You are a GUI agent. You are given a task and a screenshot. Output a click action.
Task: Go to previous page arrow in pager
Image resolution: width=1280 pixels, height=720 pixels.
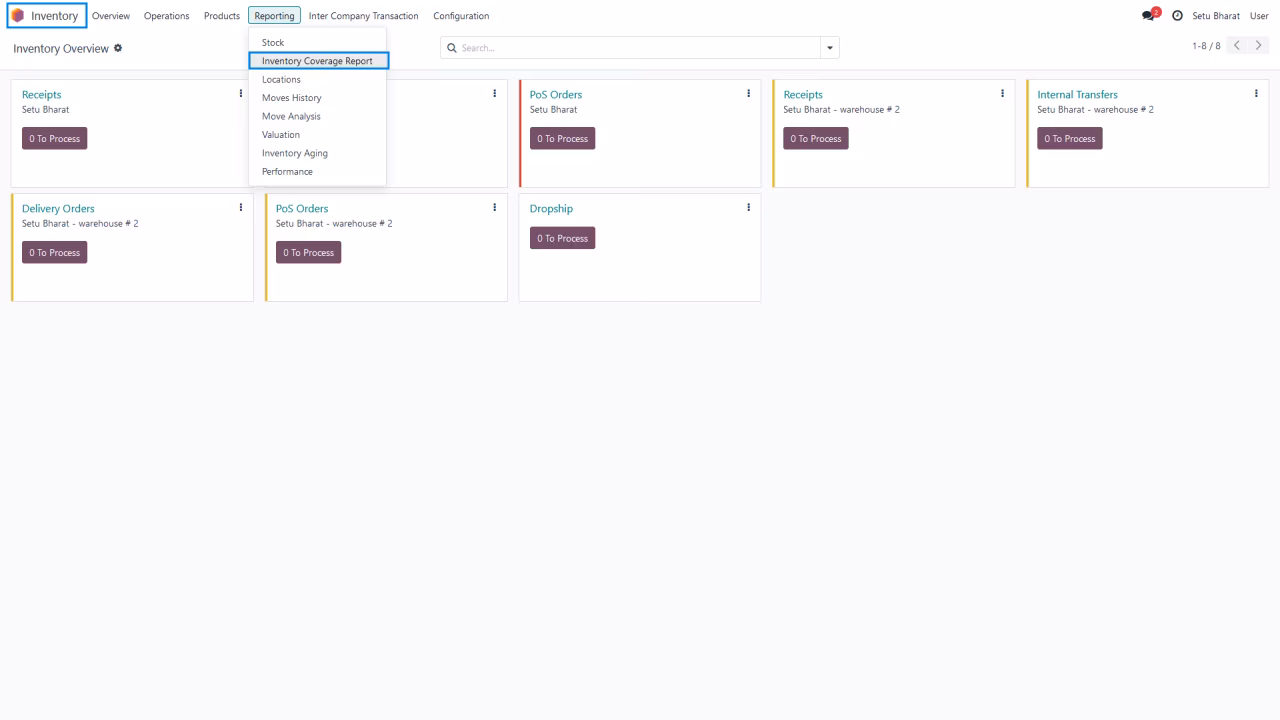click(1238, 46)
